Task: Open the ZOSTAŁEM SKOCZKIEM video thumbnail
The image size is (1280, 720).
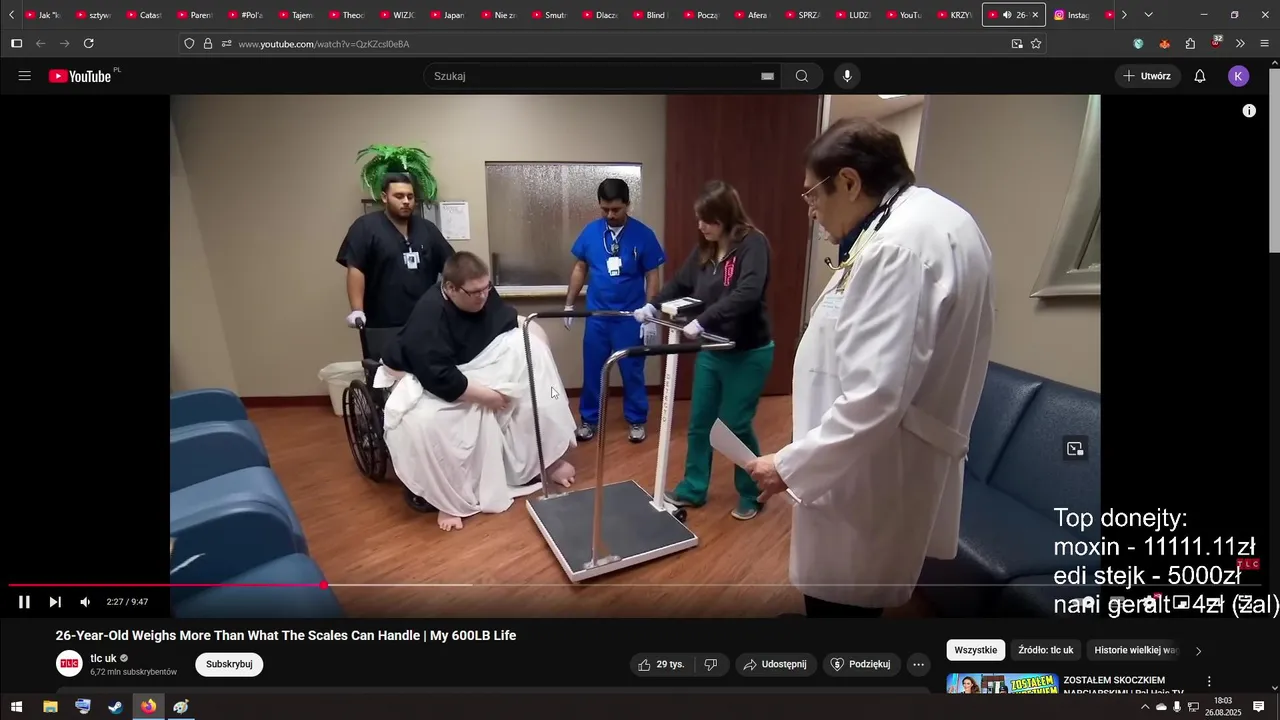Action: [x=1003, y=683]
